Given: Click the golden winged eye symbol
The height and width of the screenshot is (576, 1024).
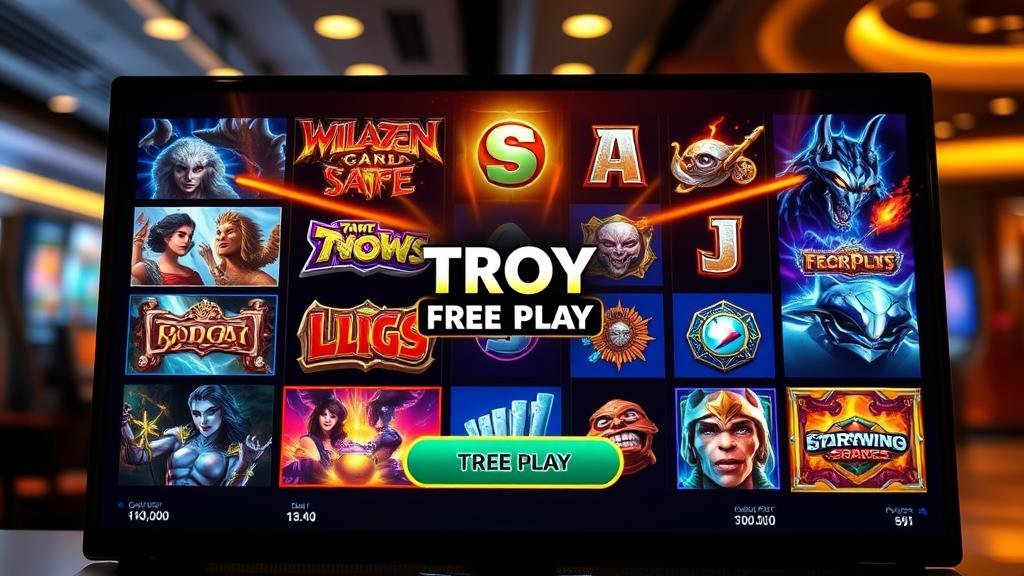Looking at the screenshot, I should pyautogui.click(x=717, y=158).
